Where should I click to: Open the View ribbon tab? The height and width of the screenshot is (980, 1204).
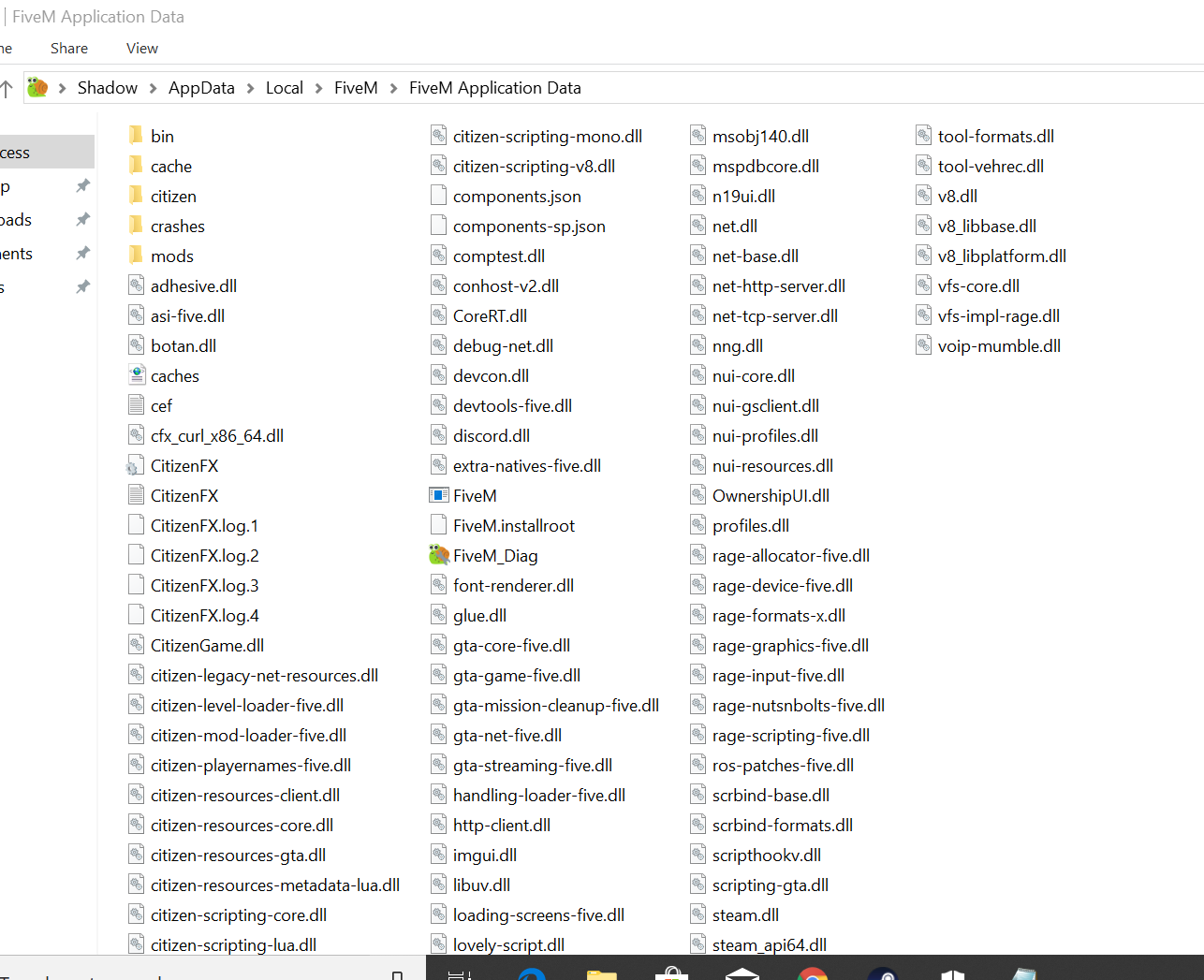pos(142,49)
